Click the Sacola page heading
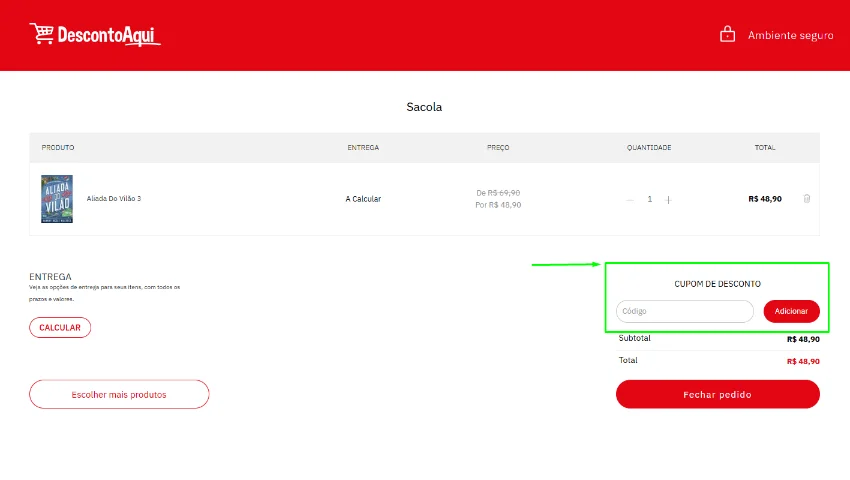The height and width of the screenshot is (480, 850). [424, 107]
